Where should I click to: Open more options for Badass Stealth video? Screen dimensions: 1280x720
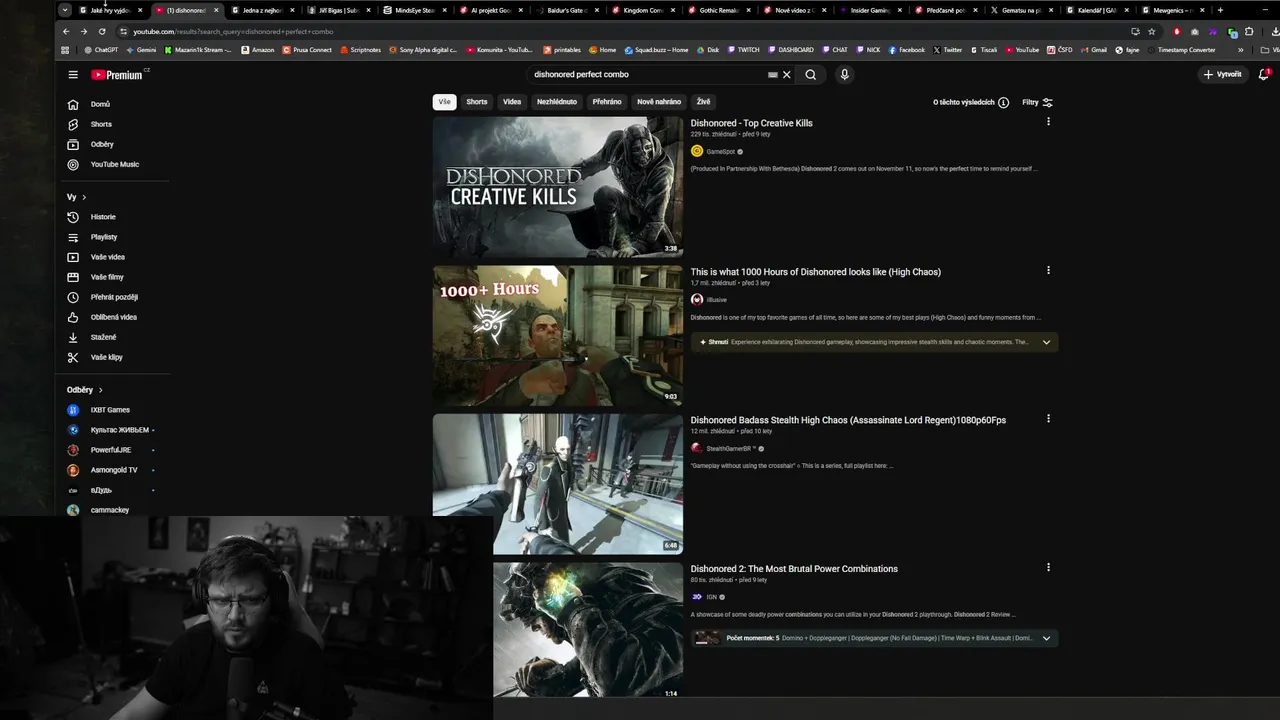1048,419
